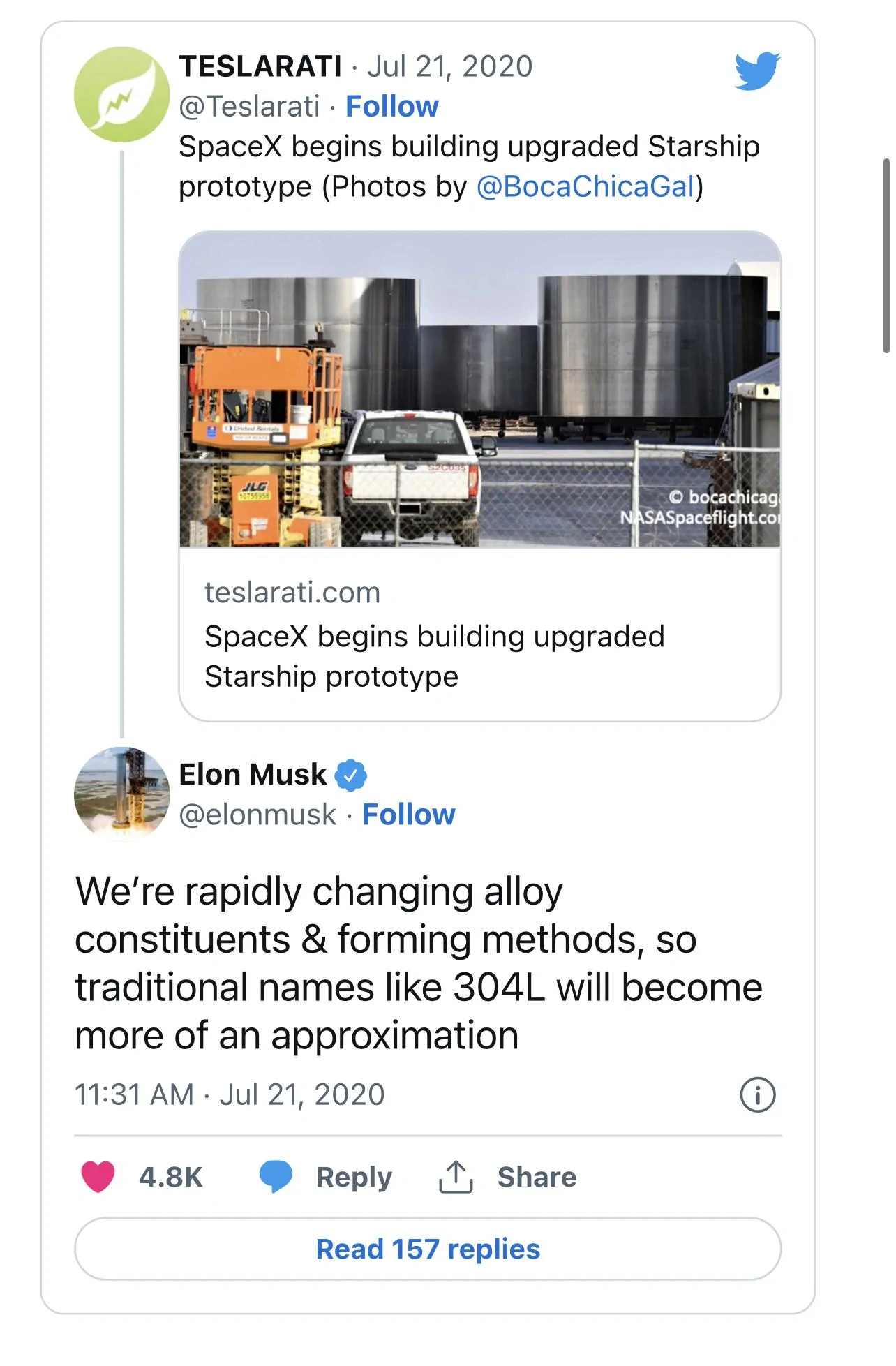Viewport: 896px width, 1366px height.
Task: Follow the elonmusk account
Action: pos(409,815)
